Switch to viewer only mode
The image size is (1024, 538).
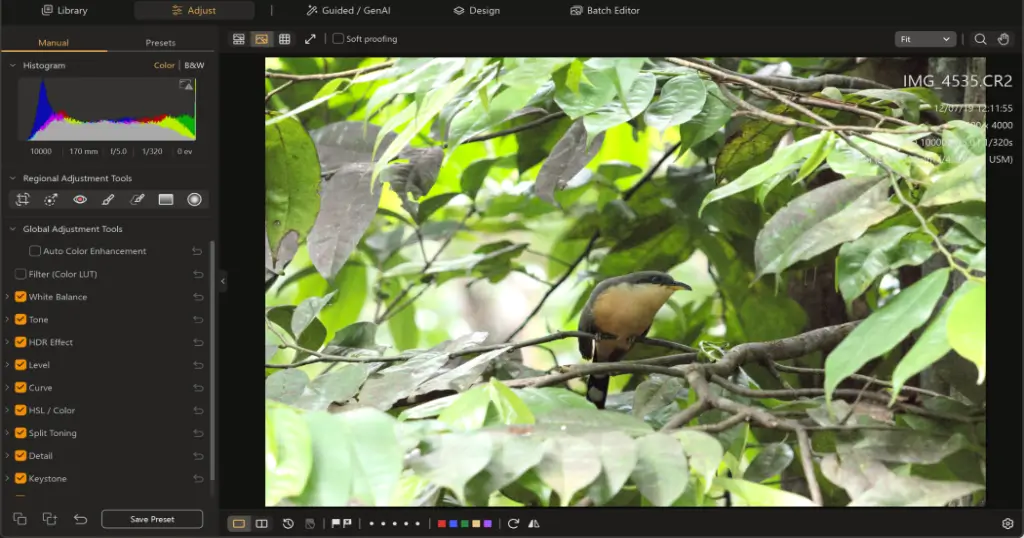coord(262,39)
